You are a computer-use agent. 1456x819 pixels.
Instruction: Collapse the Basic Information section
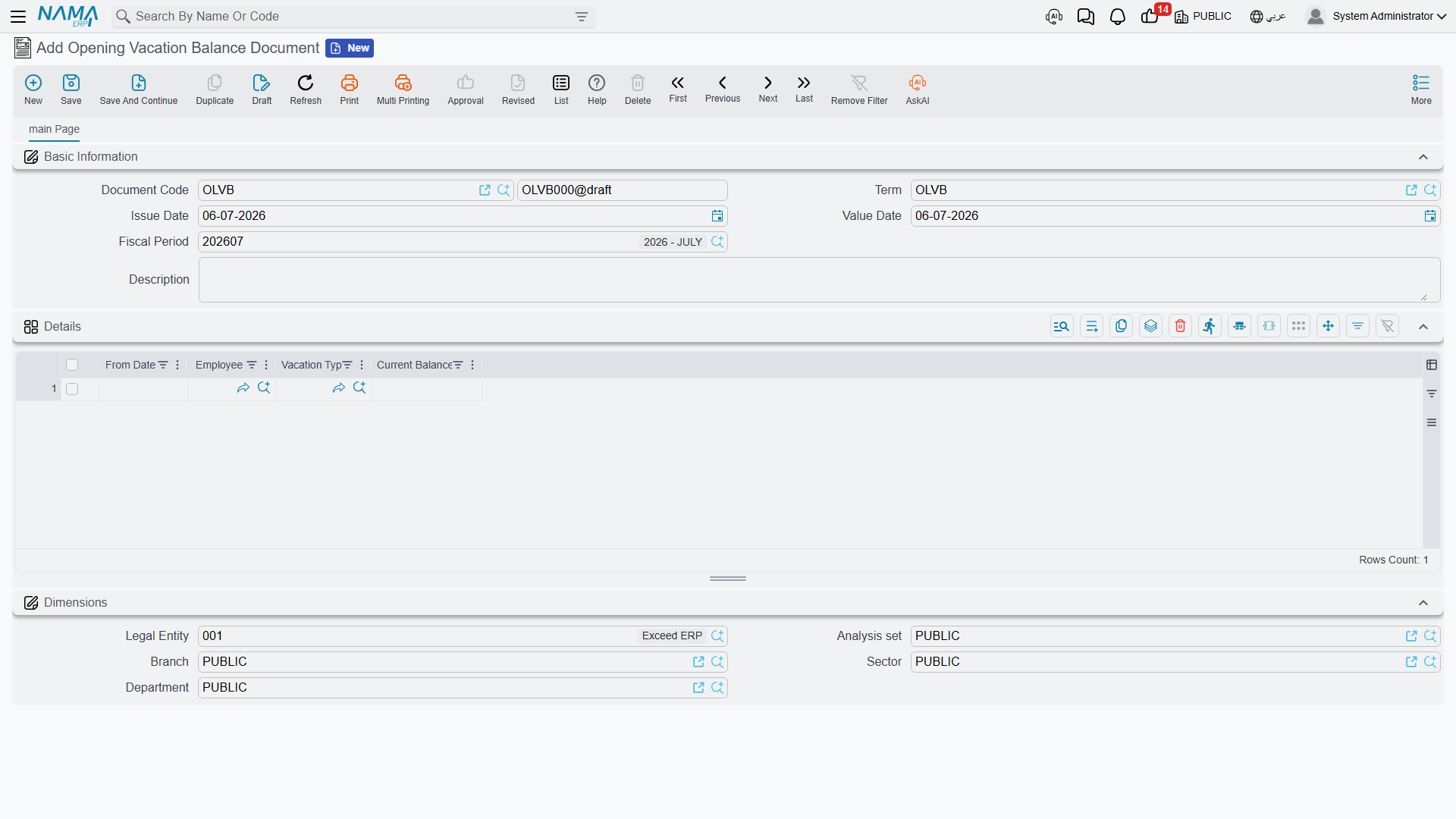coord(1423,157)
